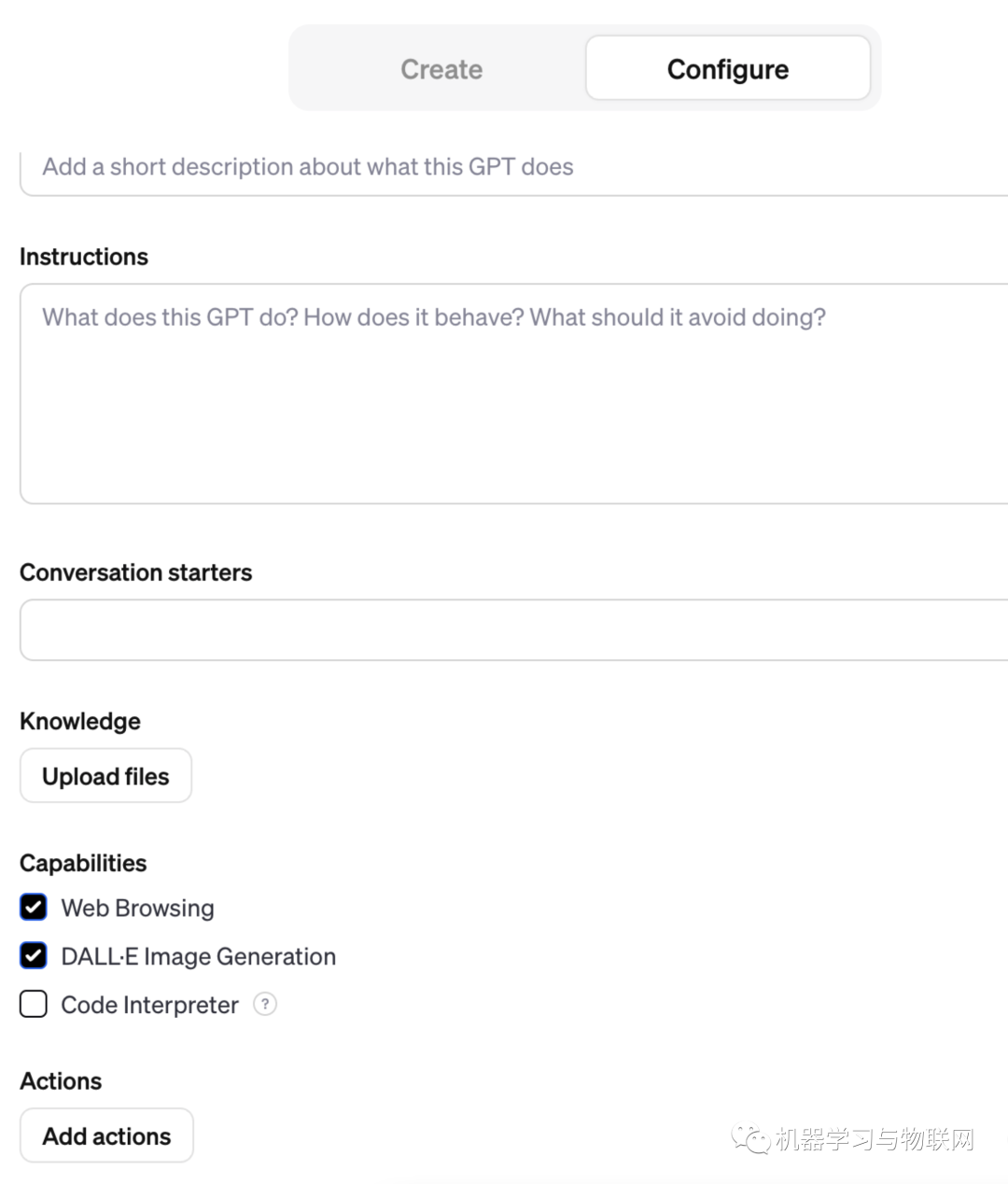Click the Add actions button
This screenshot has width=1008, height=1184.
click(106, 1136)
